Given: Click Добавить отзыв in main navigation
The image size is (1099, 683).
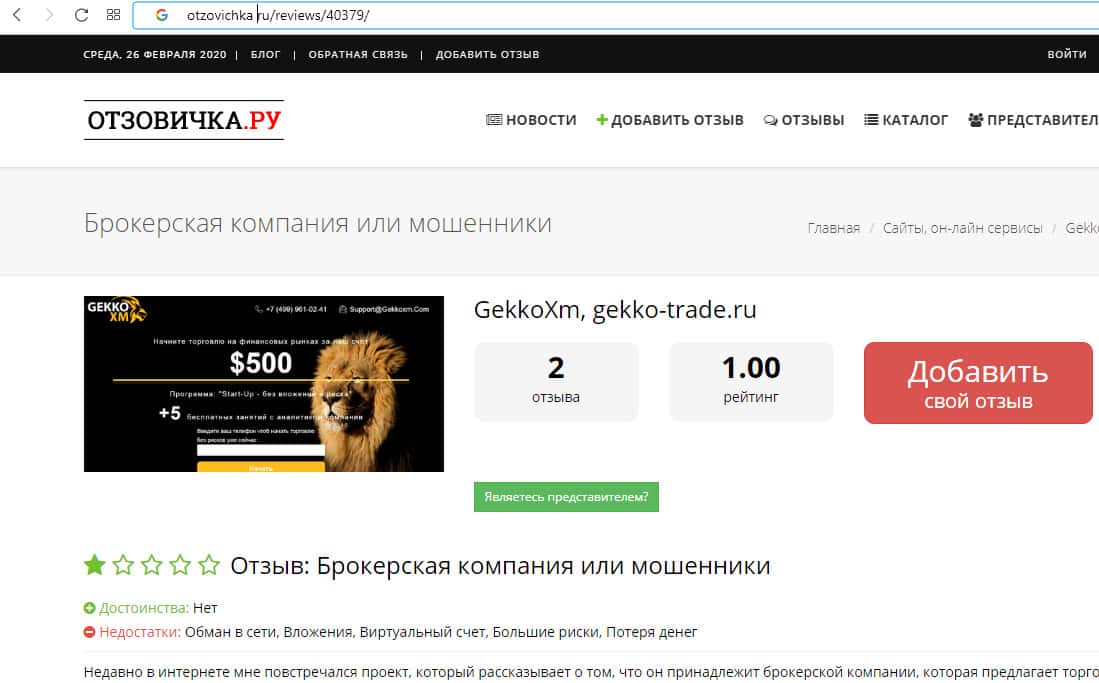Looking at the screenshot, I should coord(670,120).
